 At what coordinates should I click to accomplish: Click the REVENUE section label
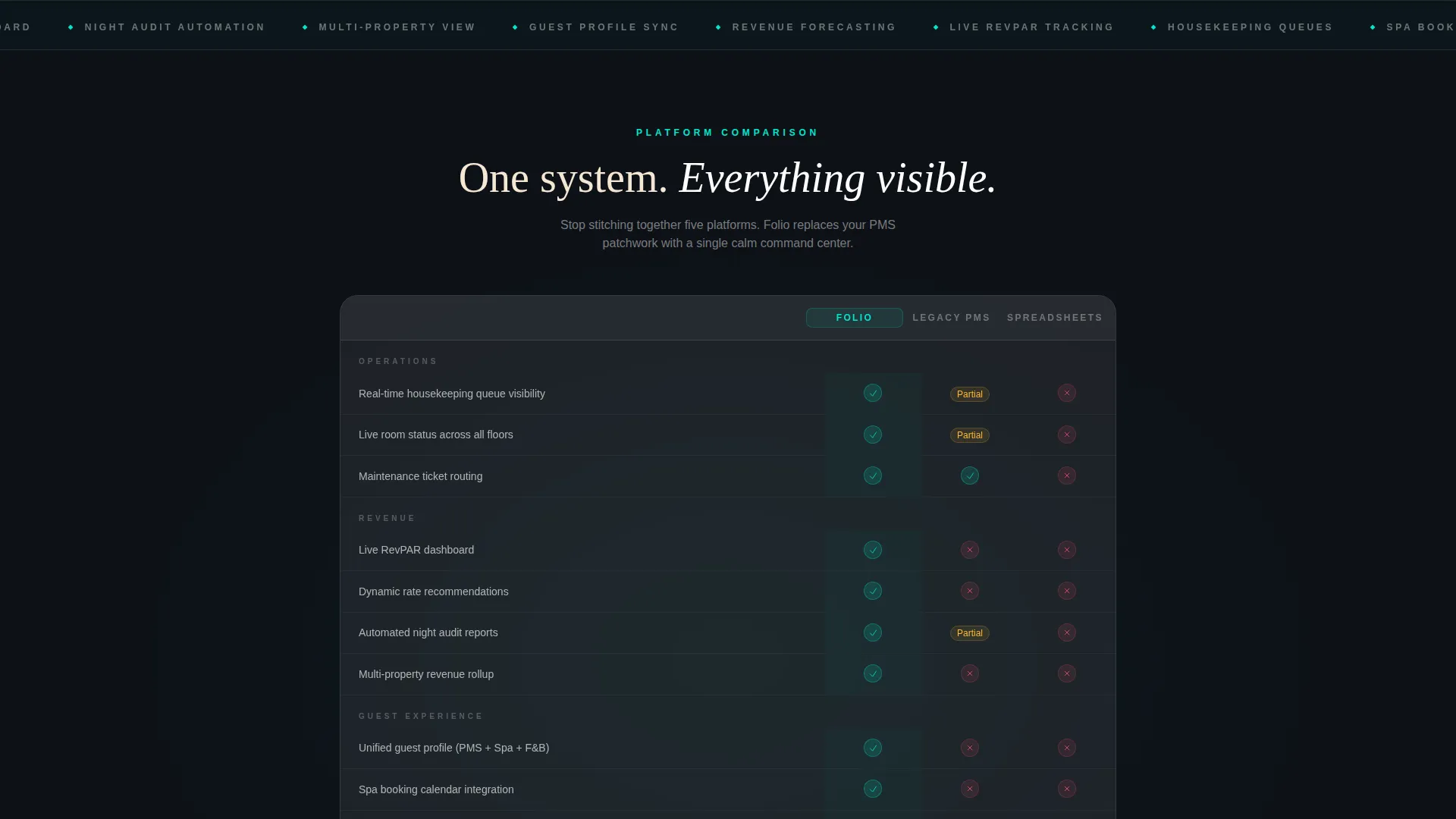click(x=388, y=519)
